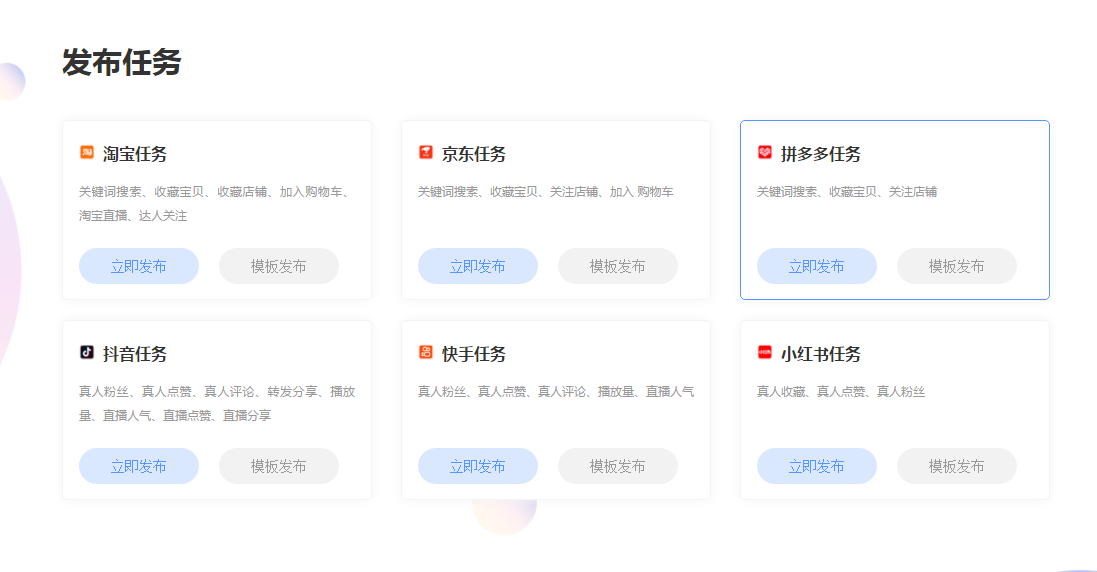Click the Kuaishou icon beside 快手任务
This screenshot has width=1097, height=572.
[426, 353]
